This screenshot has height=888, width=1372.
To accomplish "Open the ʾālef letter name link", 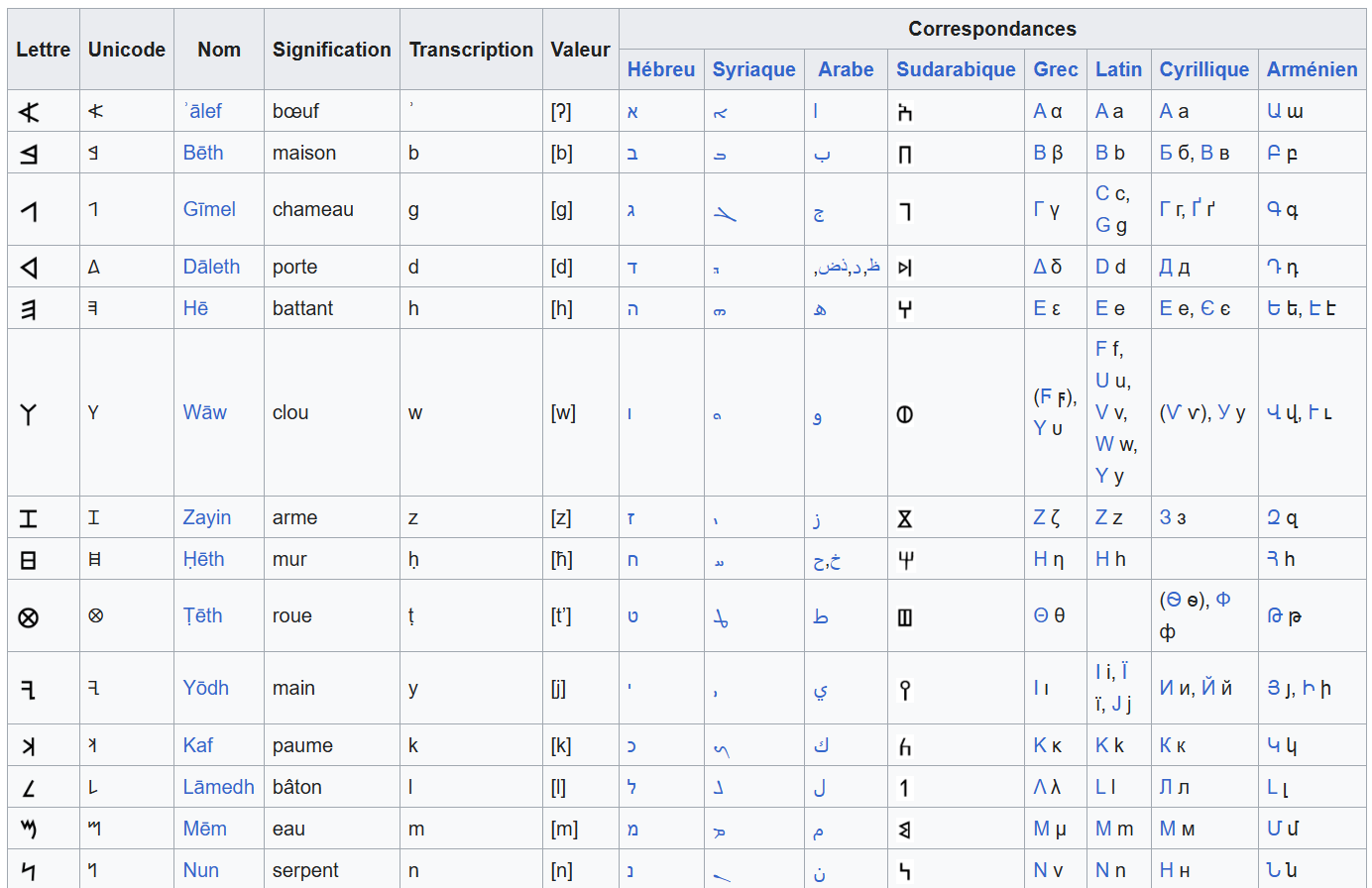I will [x=203, y=111].
